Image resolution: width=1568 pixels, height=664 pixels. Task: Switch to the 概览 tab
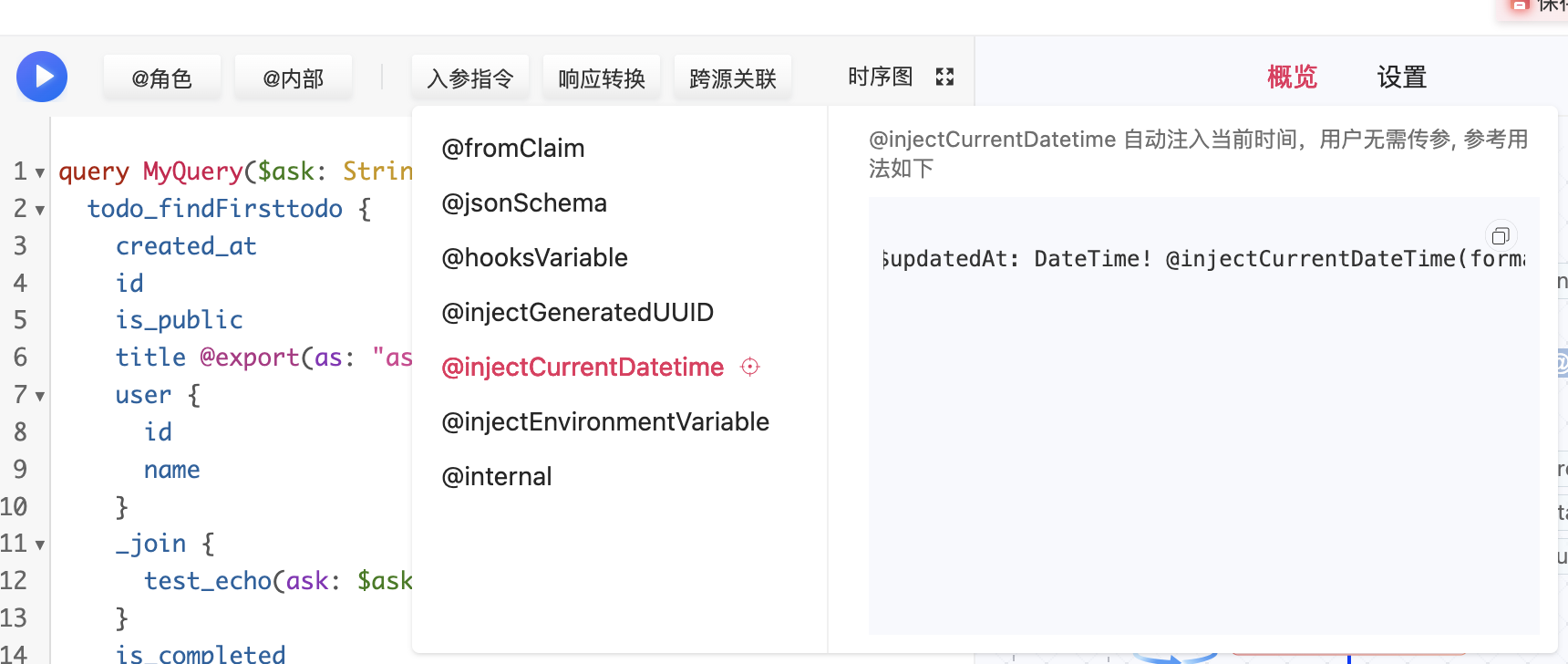click(x=1292, y=78)
